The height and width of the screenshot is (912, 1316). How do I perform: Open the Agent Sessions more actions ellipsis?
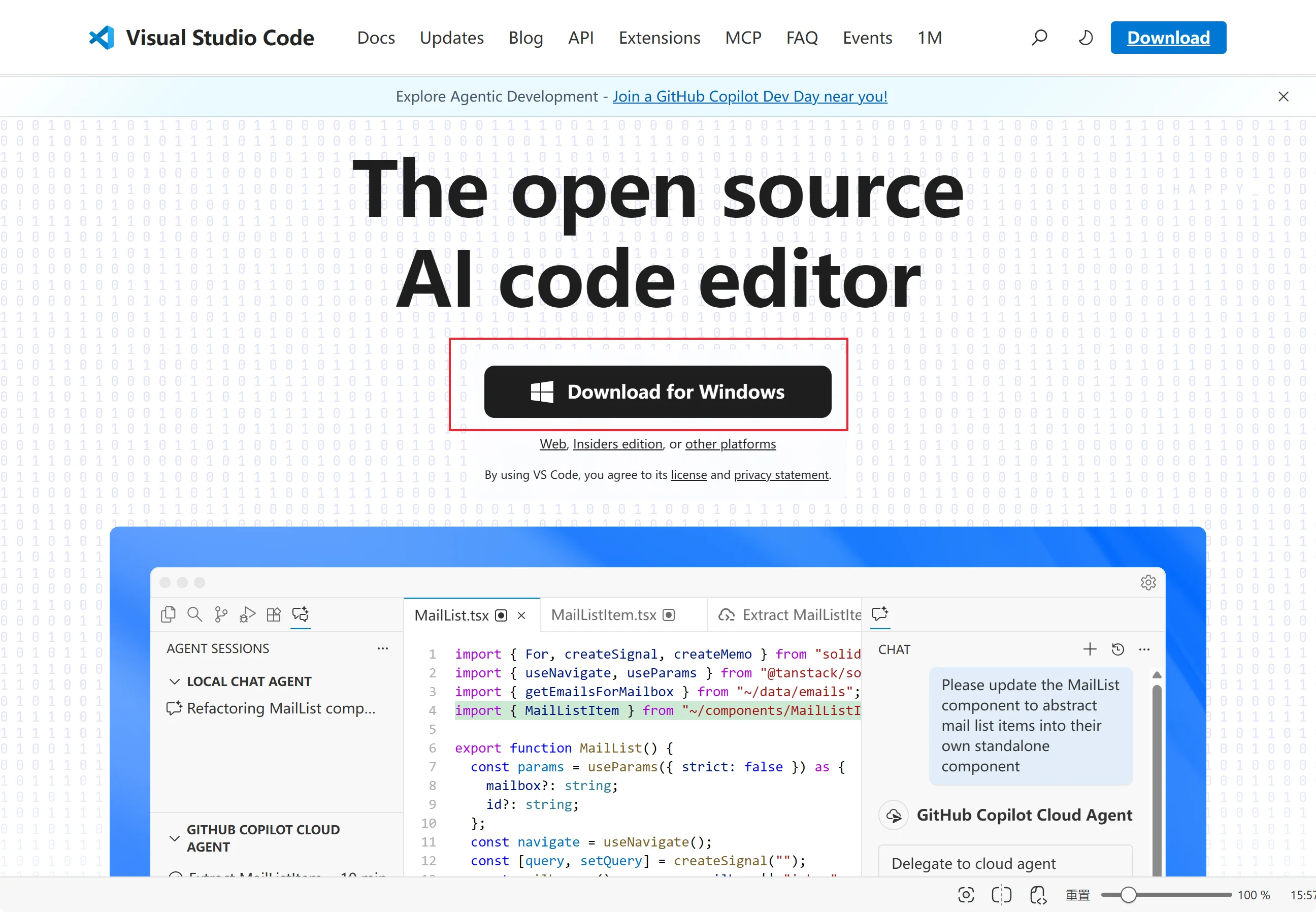(x=383, y=648)
